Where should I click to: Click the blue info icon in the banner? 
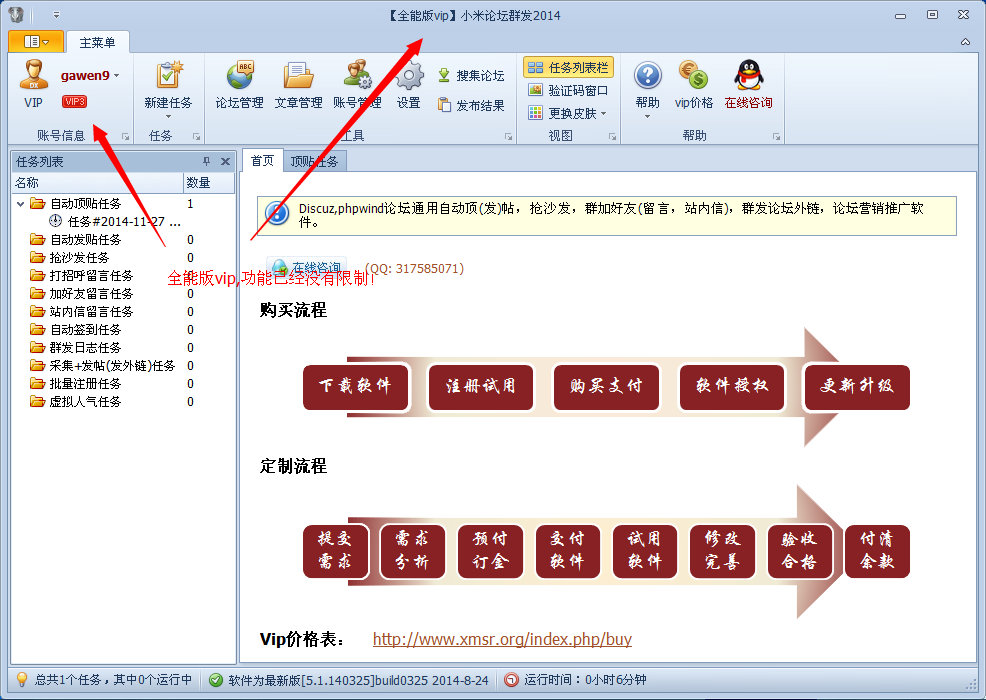(277, 213)
